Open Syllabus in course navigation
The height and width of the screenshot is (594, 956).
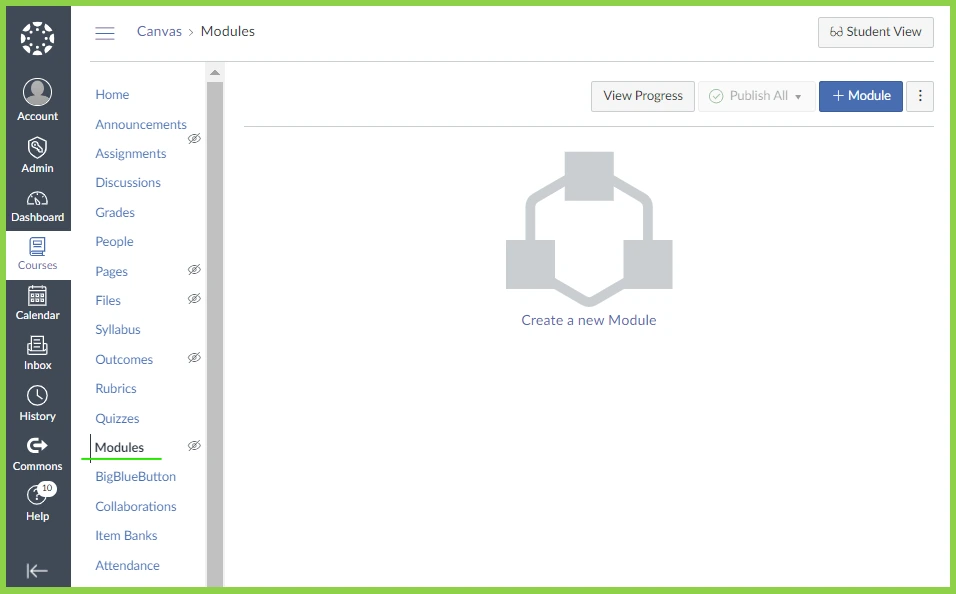tap(118, 330)
